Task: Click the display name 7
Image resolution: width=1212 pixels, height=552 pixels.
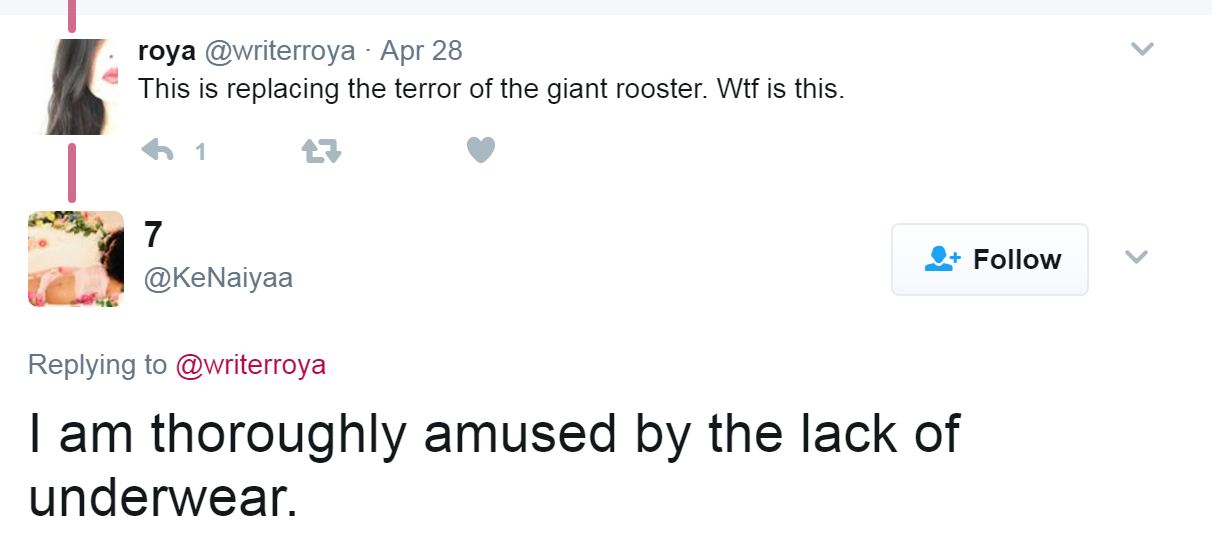Action: (153, 235)
